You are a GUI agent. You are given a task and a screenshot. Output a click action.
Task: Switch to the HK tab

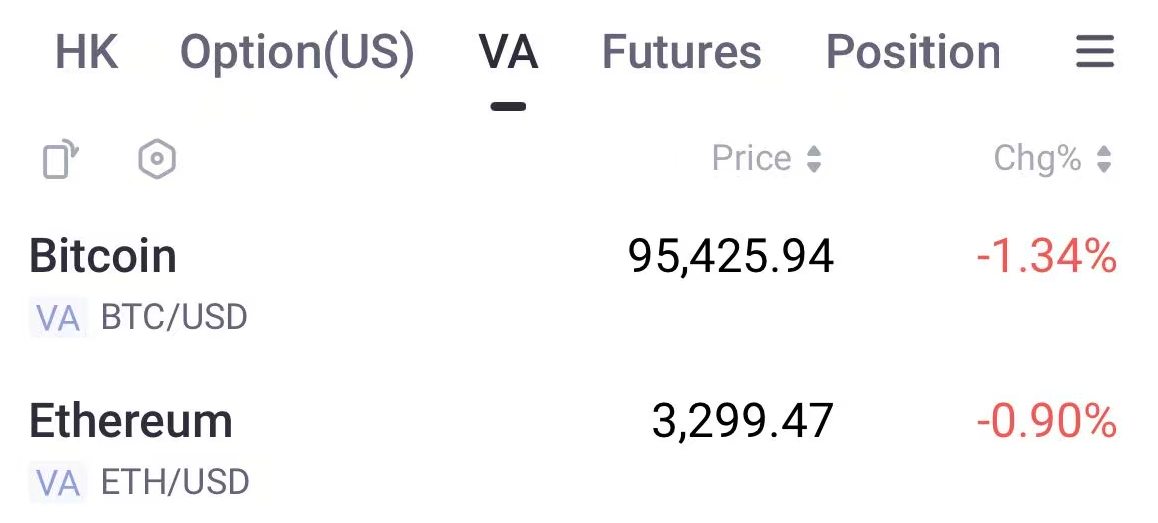[x=87, y=52]
